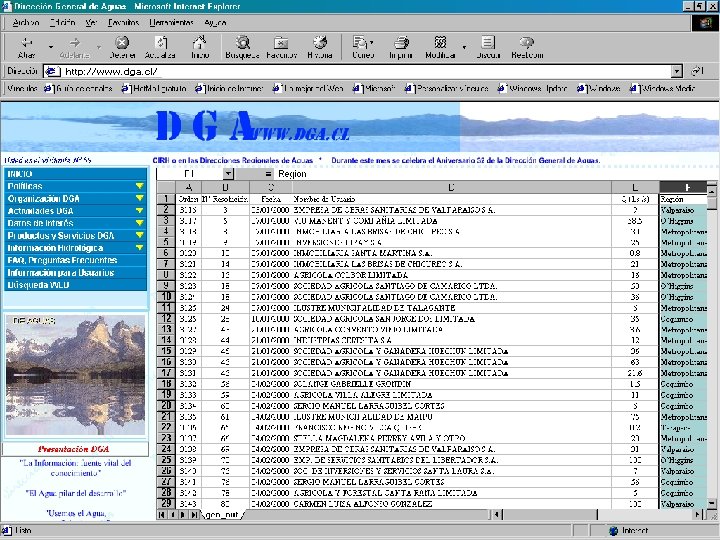Click the next-sheet navigation arrow

(184, 515)
